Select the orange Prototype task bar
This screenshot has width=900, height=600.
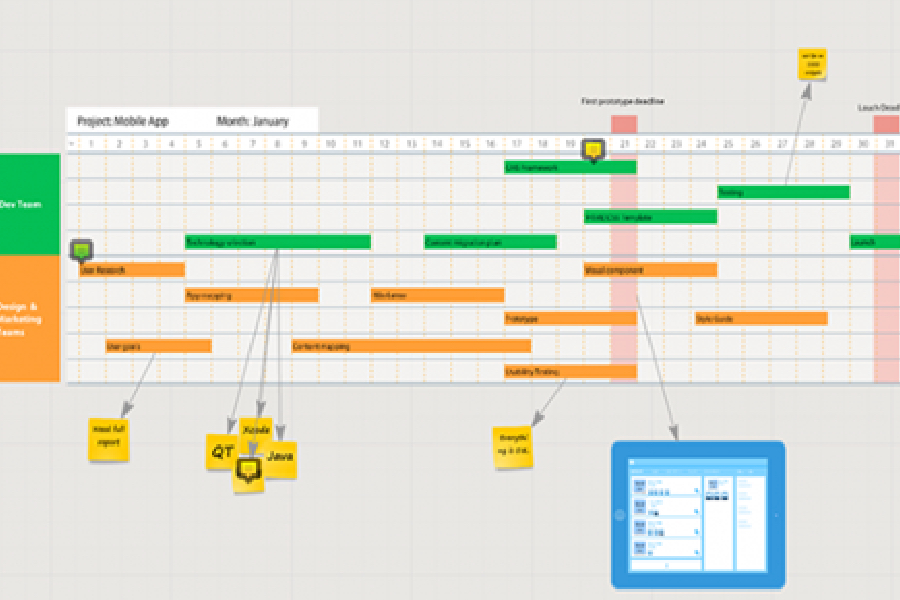pyautogui.click(x=570, y=318)
